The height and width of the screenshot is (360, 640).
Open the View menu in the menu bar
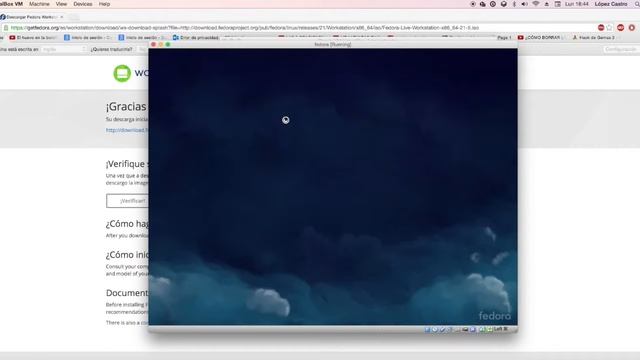click(61, 4)
